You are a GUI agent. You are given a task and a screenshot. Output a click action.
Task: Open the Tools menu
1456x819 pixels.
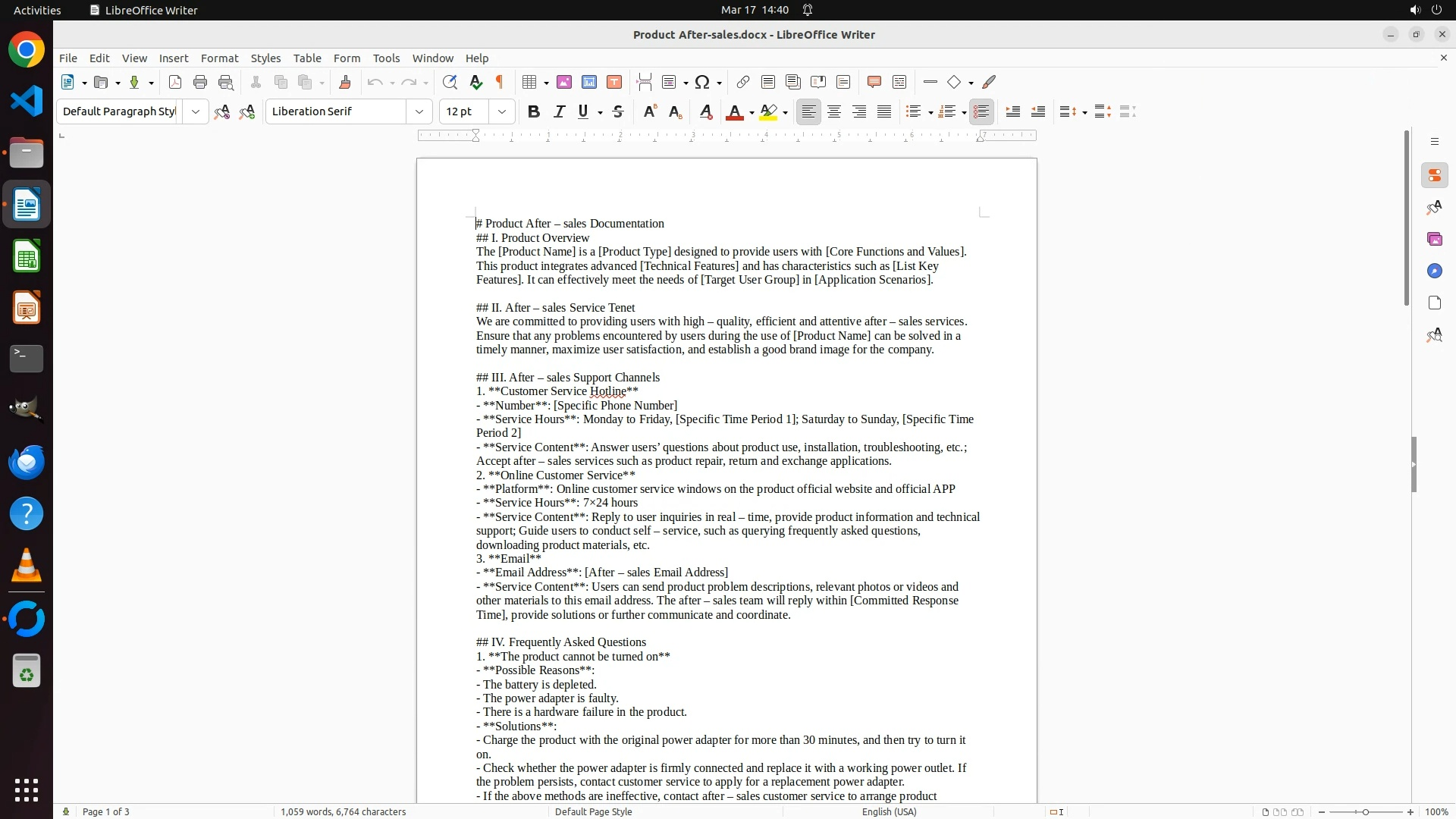click(386, 58)
